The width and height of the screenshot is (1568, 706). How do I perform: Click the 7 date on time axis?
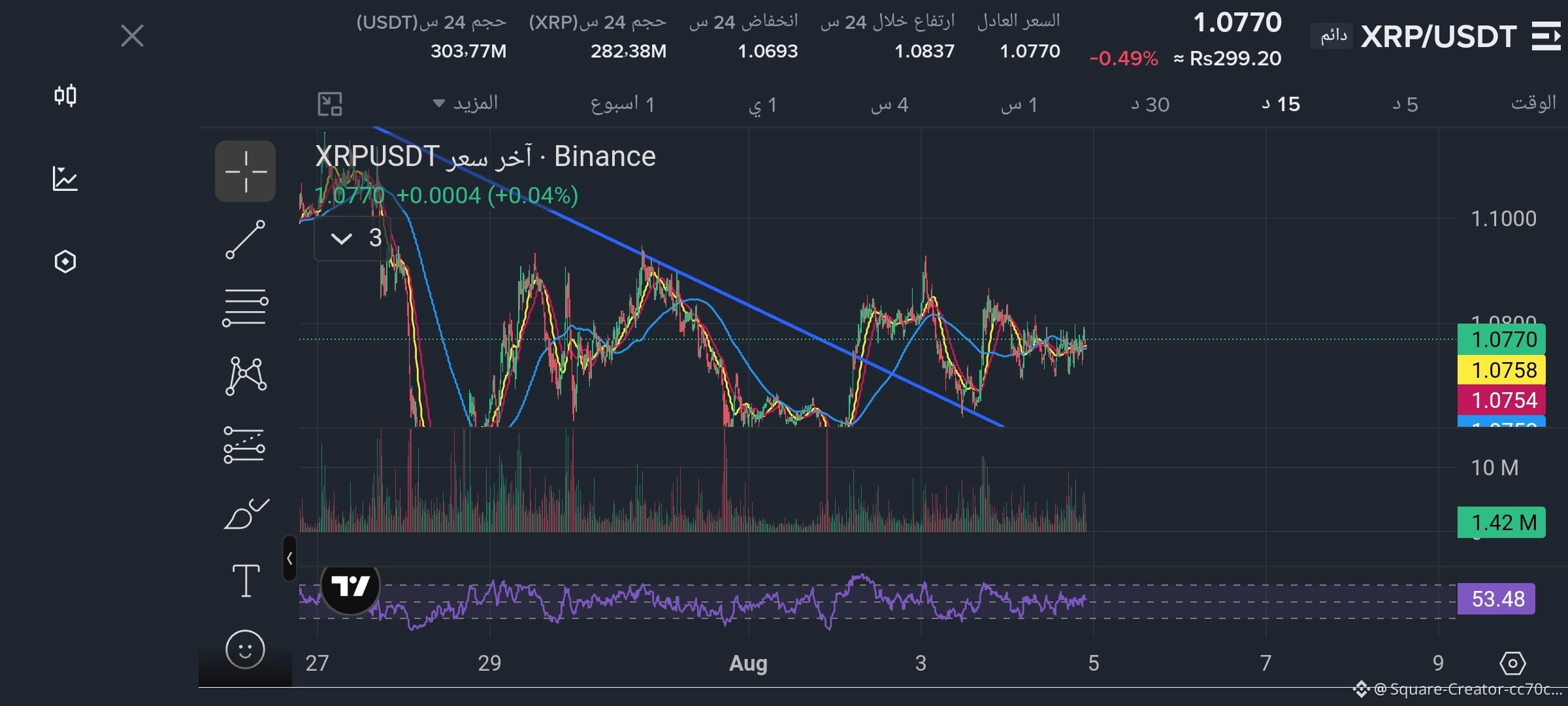1266,664
